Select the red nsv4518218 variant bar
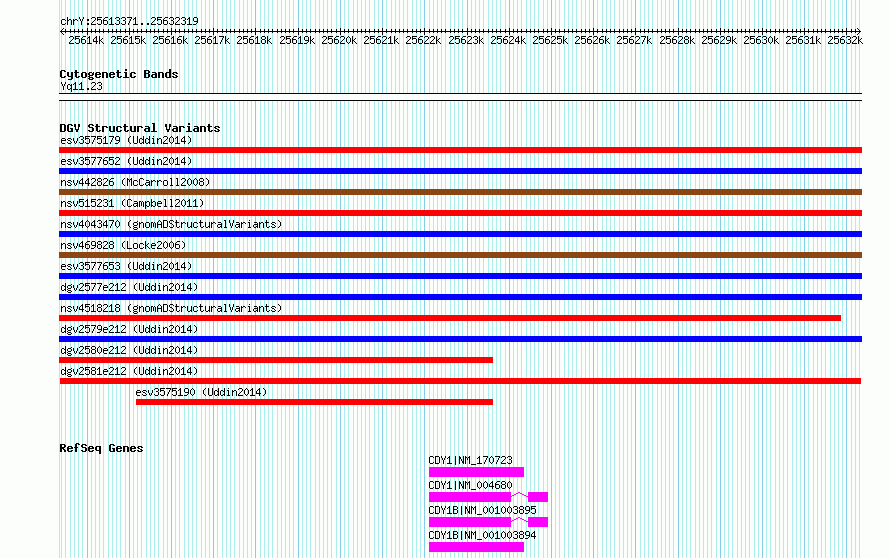 click(450, 318)
